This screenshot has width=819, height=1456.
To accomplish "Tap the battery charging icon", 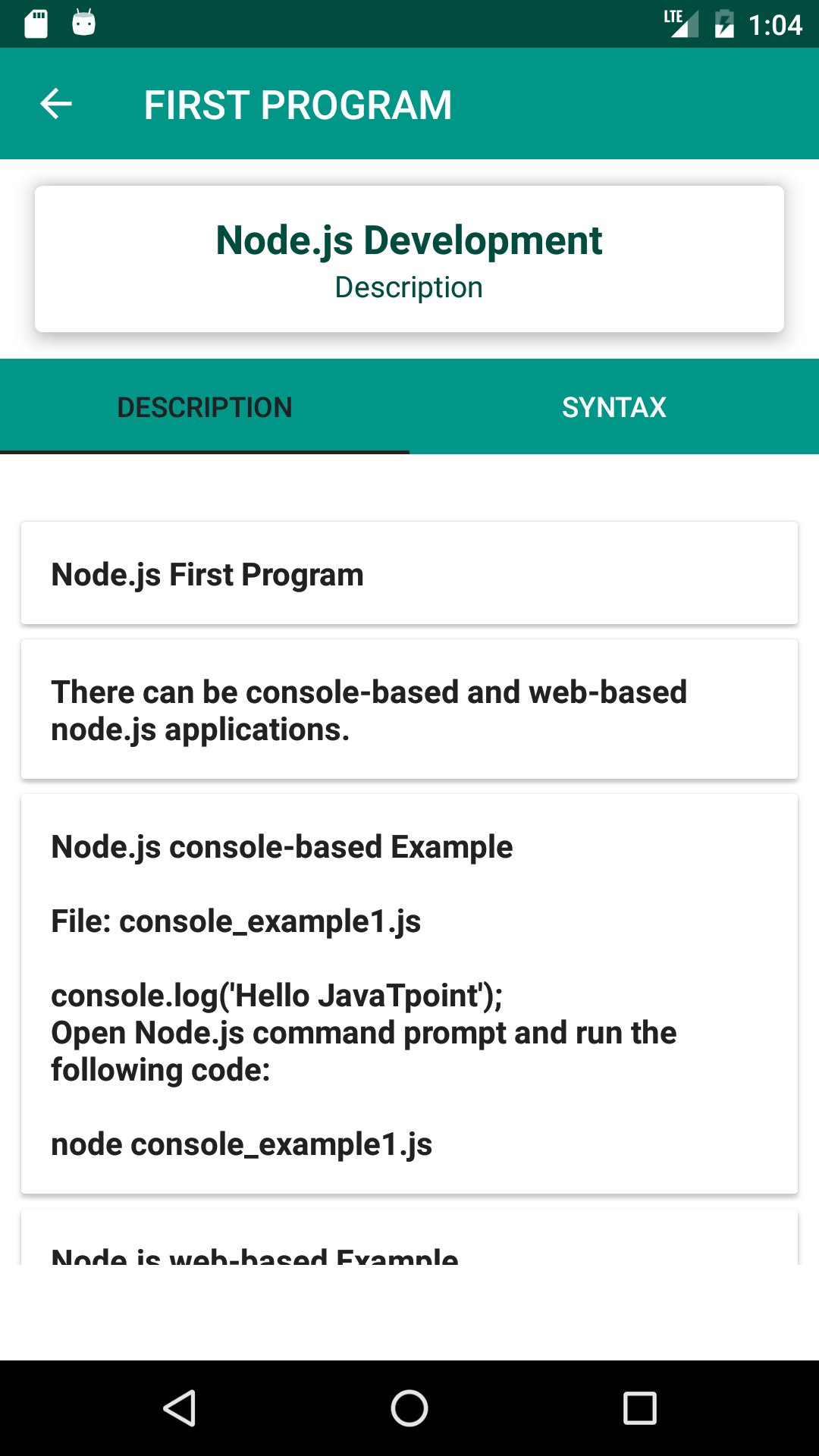I will coord(724,24).
